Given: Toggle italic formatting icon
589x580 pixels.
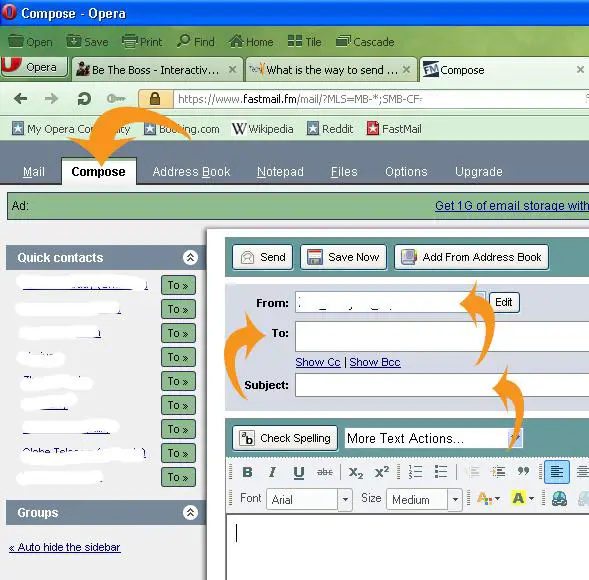Looking at the screenshot, I should click(272, 472).
